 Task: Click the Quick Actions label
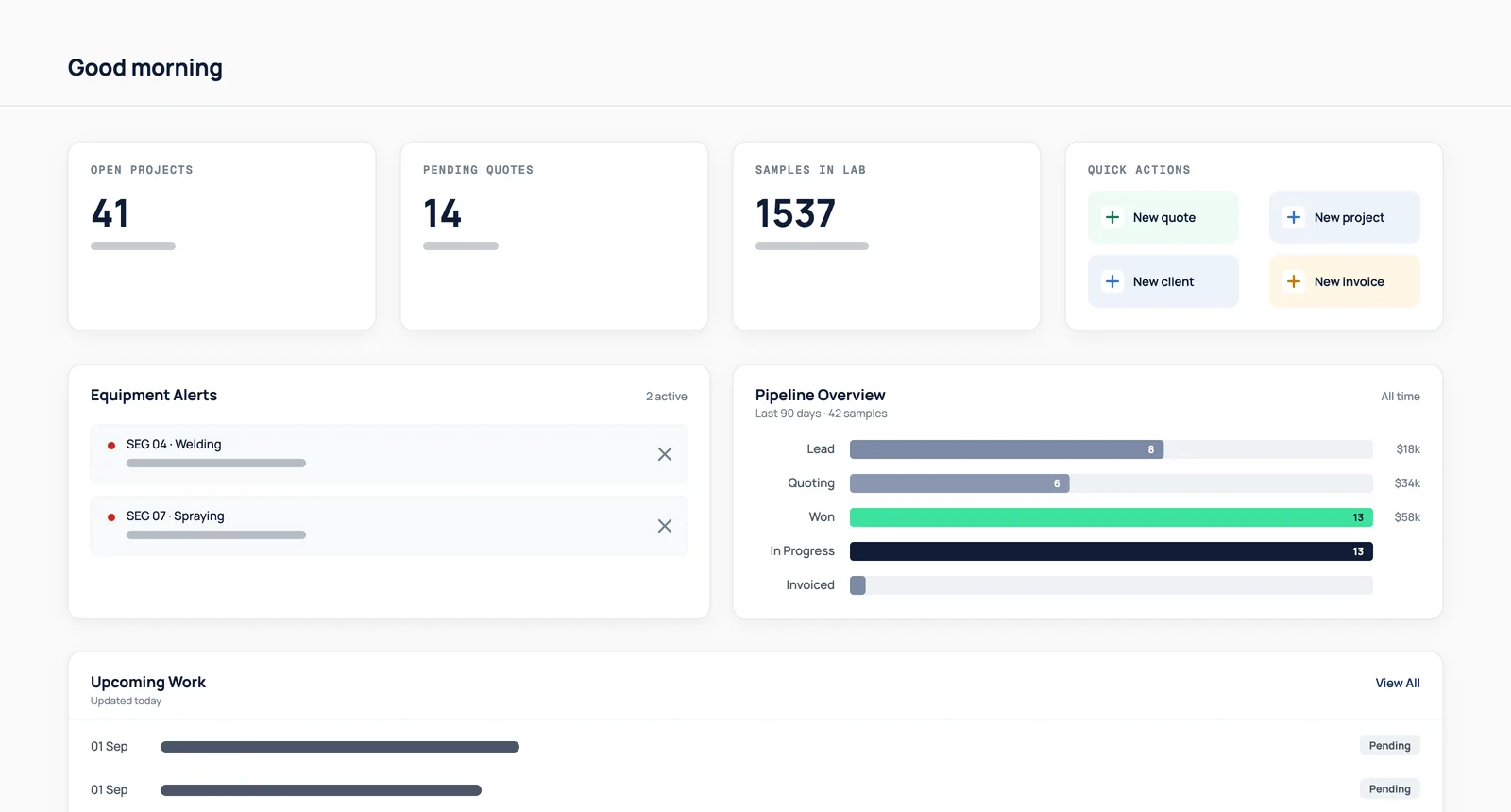1139,170
